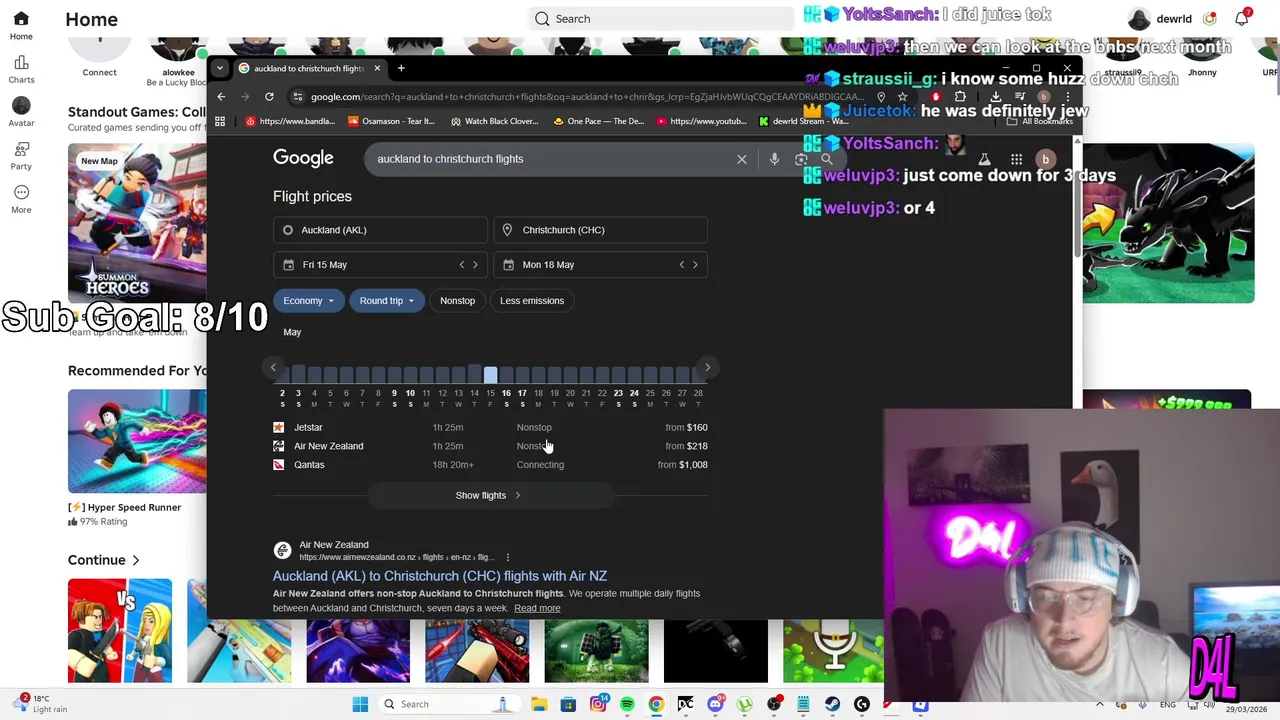Start Google voice search

click(774, 159)
